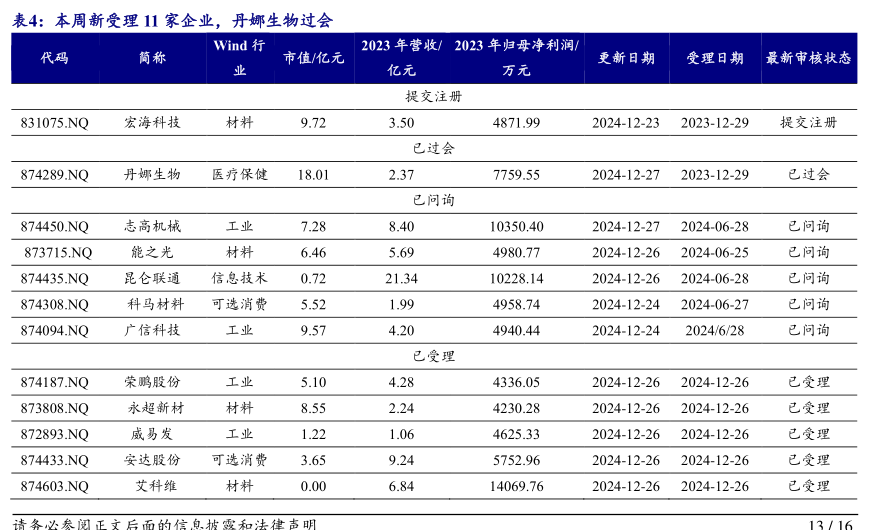The image size is (869, 530).
Task: Select the 丹娜生物 company name cell
Action: pyautogui.click(x=152, y=175)
